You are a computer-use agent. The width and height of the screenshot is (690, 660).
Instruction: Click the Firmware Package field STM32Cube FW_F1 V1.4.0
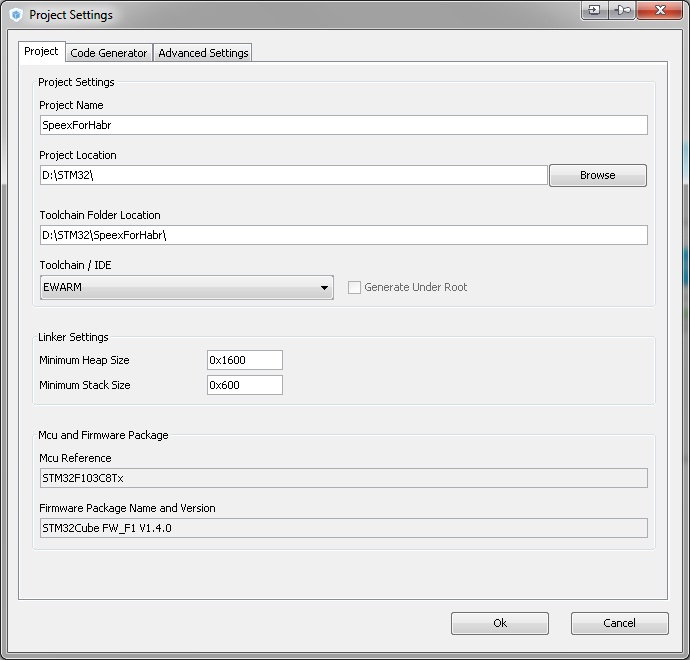pyautogui.click(x=344, y=528)
